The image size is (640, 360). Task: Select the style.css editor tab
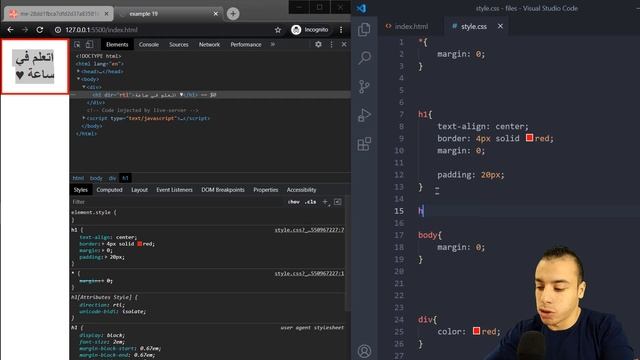coord(473,27)
